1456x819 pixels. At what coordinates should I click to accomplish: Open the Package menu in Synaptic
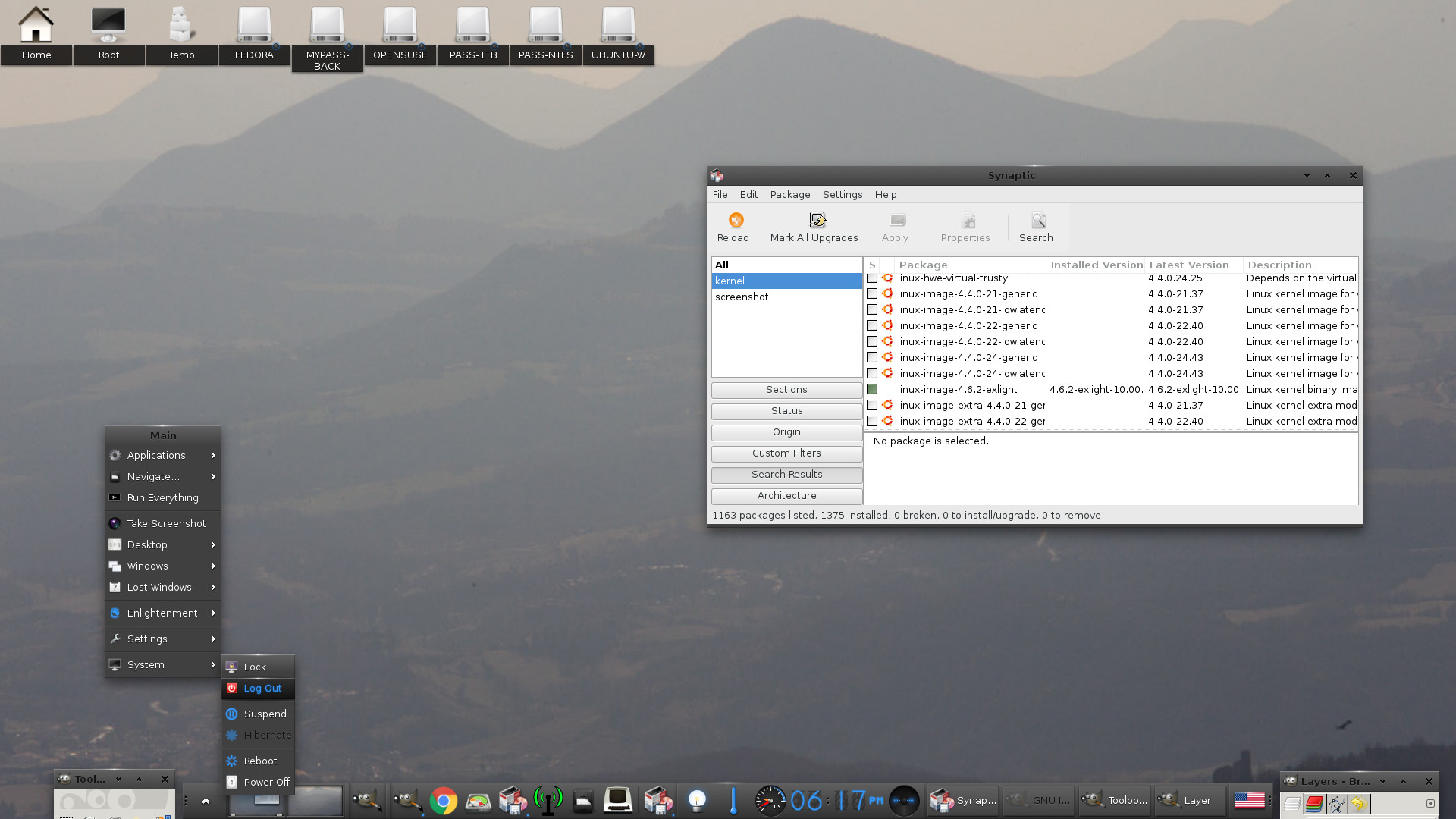tap(789, 195)
